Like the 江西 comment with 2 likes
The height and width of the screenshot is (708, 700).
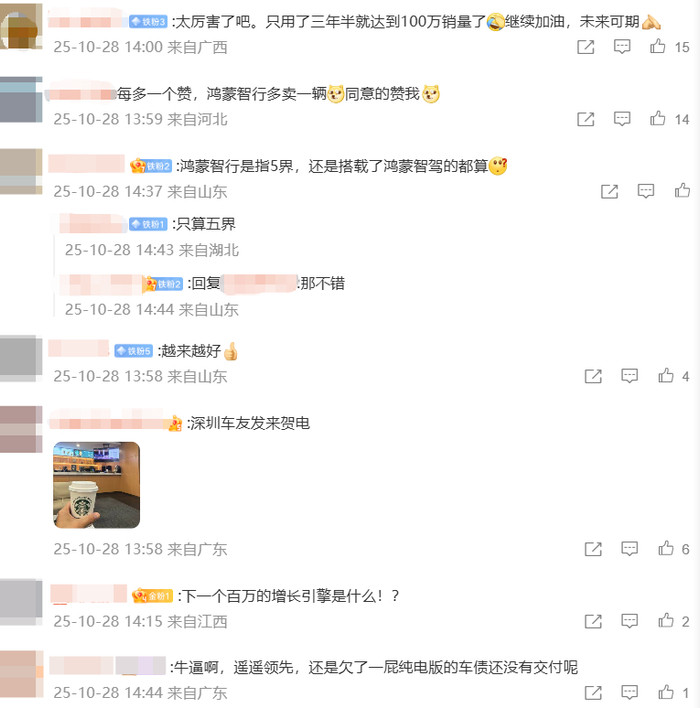[666, 620]
